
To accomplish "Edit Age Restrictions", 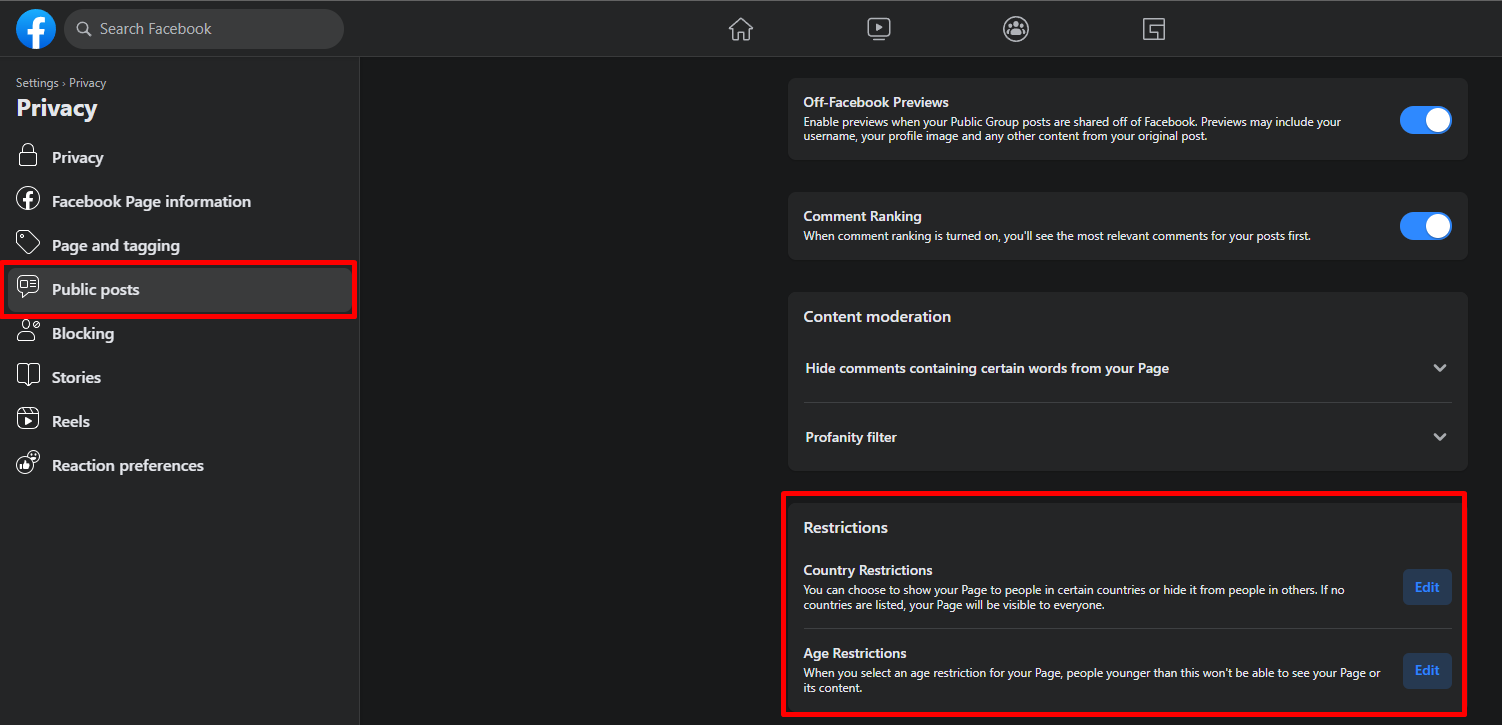I will pyautogui.click(x=1427, y=670).
